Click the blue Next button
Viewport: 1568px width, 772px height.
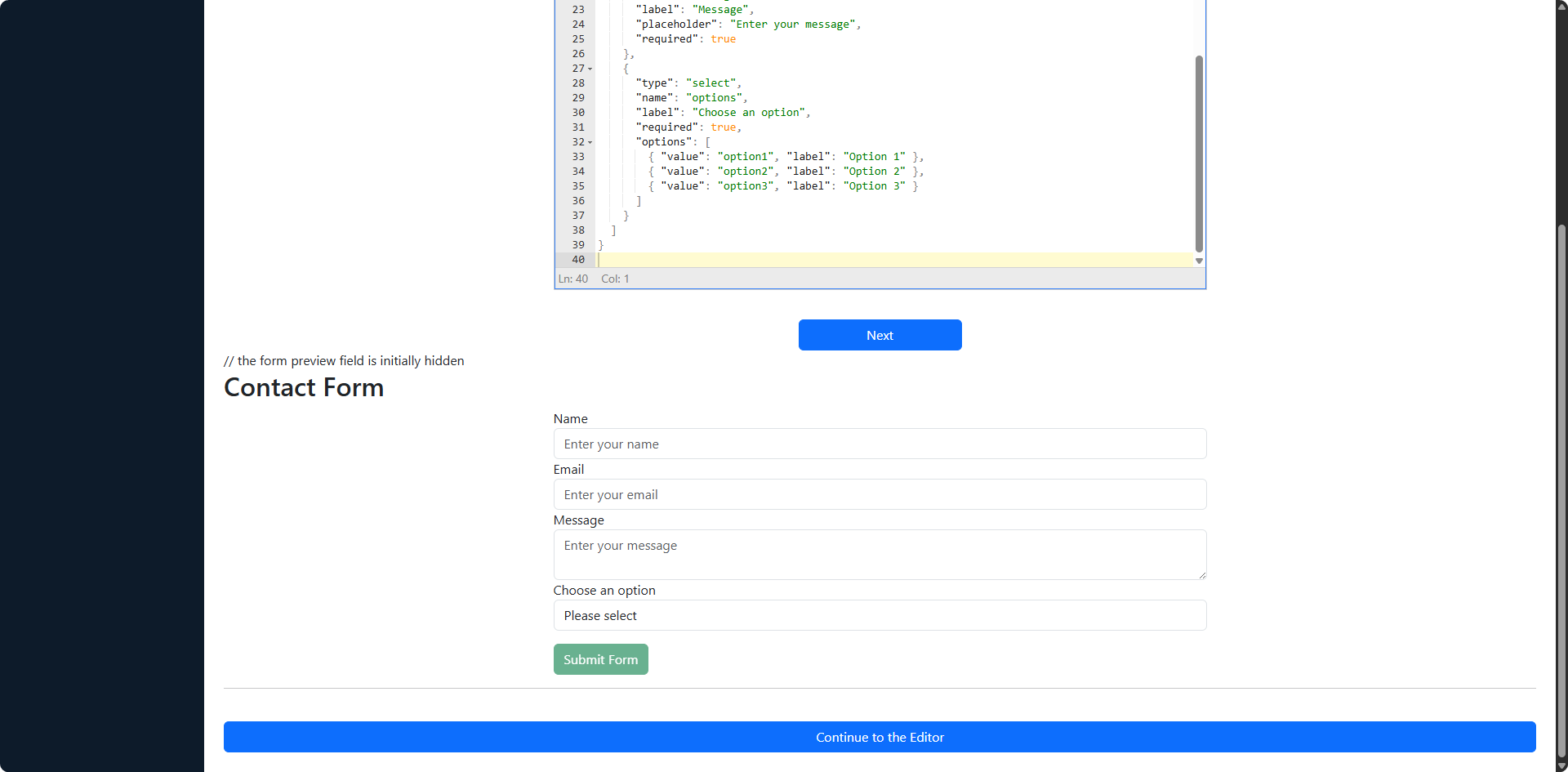(x=880, y=335)
